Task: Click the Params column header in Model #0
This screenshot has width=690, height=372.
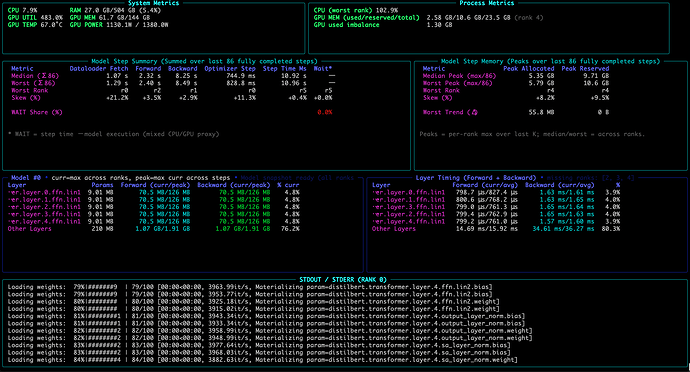Action: [x=103, y=185]
